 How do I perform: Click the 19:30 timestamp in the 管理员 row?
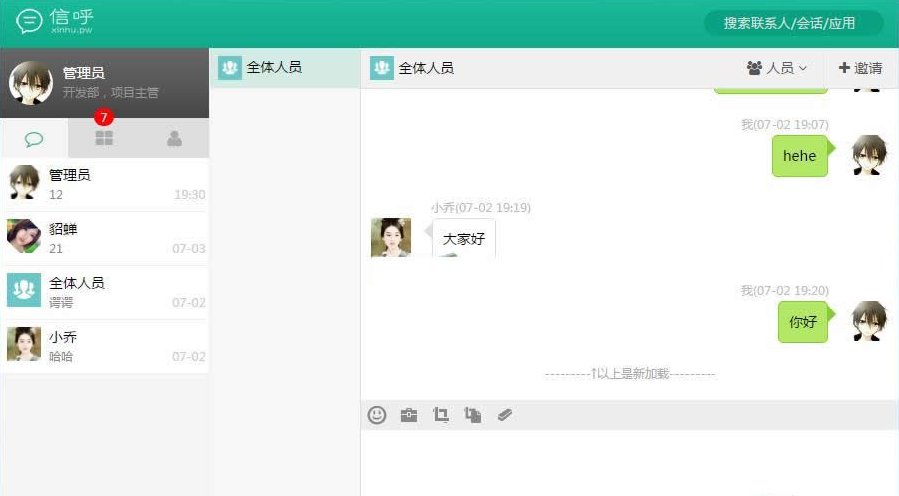coord(190,195)
